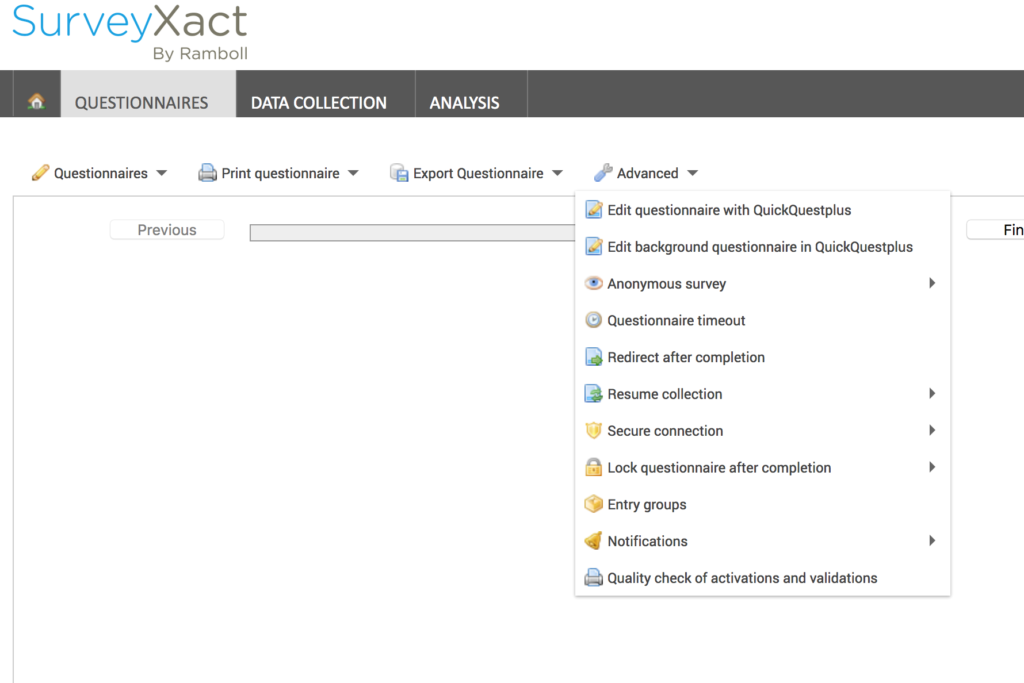
Task: Open Entry groups from the menu
Action: coord(762,505)
